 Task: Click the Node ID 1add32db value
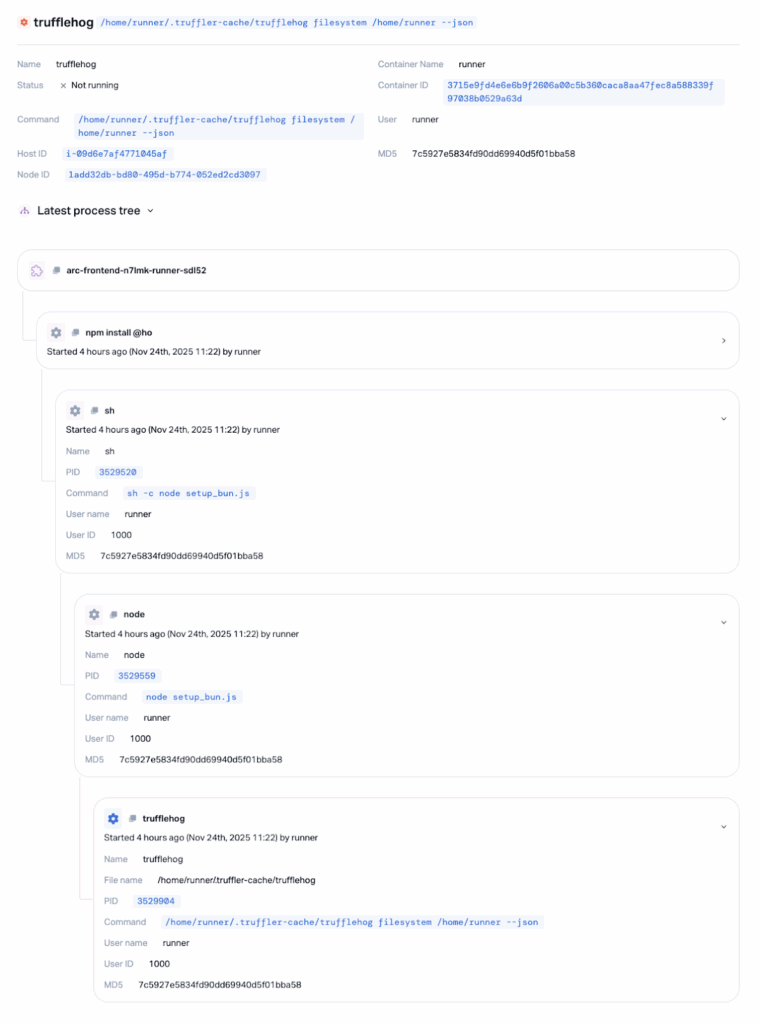coord(164,174)
